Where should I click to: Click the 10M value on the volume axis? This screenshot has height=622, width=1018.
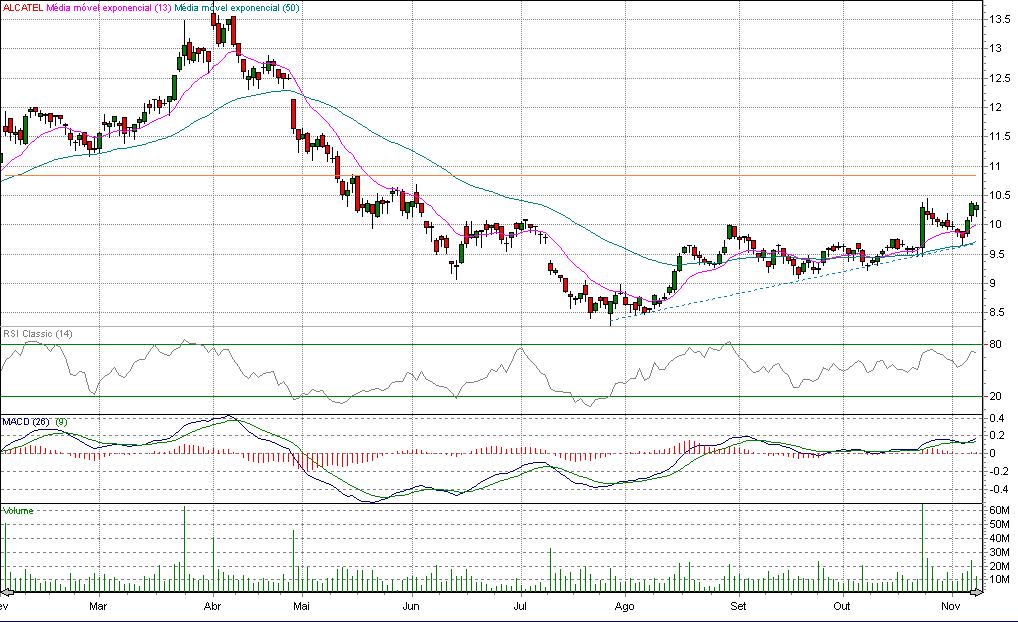(999, 579)
